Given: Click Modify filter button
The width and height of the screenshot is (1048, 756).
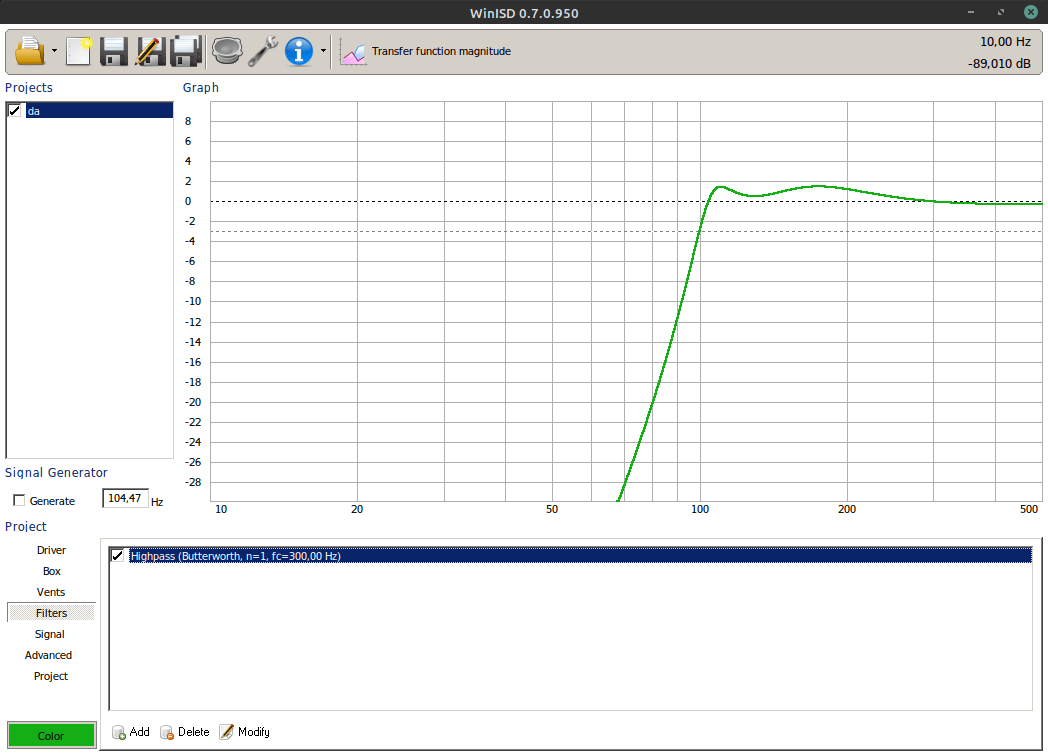Looking at the screenshot, I should pyautogui.click(x=245, y=733).
